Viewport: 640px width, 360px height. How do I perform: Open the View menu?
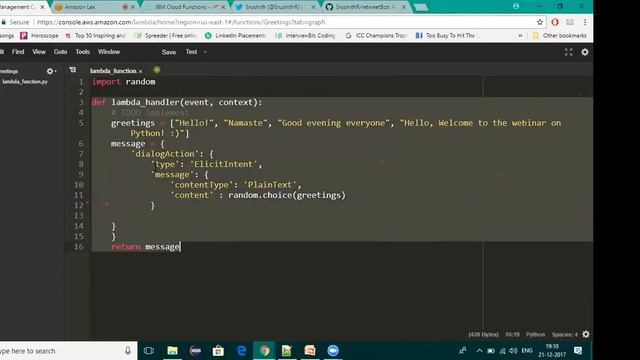39,52
